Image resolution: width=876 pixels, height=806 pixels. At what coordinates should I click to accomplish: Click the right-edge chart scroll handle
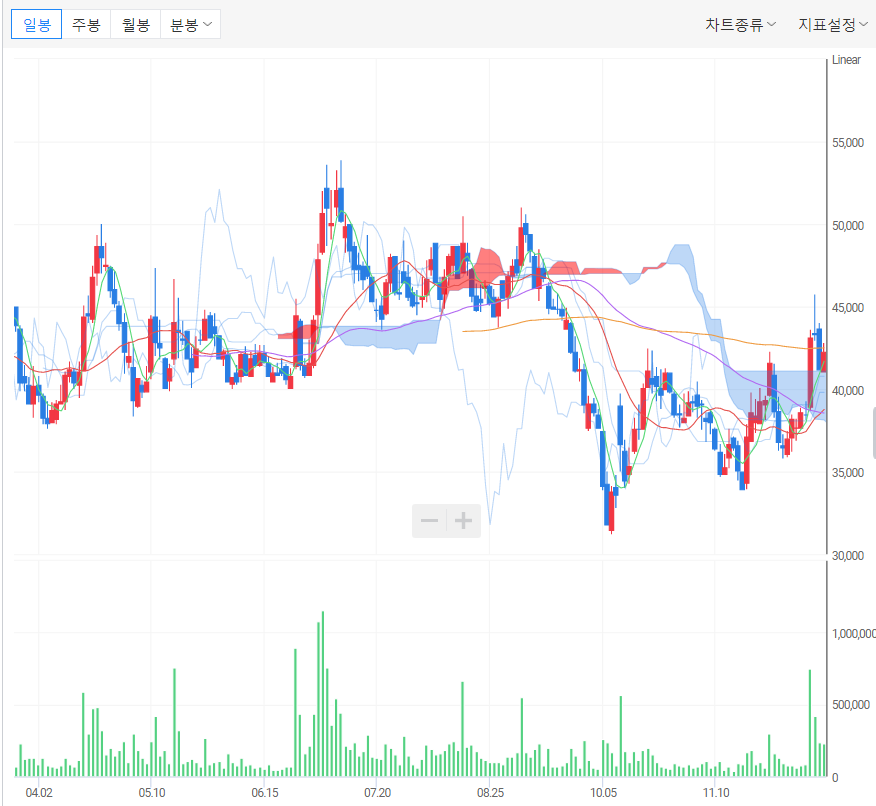(x=874, y=433)
